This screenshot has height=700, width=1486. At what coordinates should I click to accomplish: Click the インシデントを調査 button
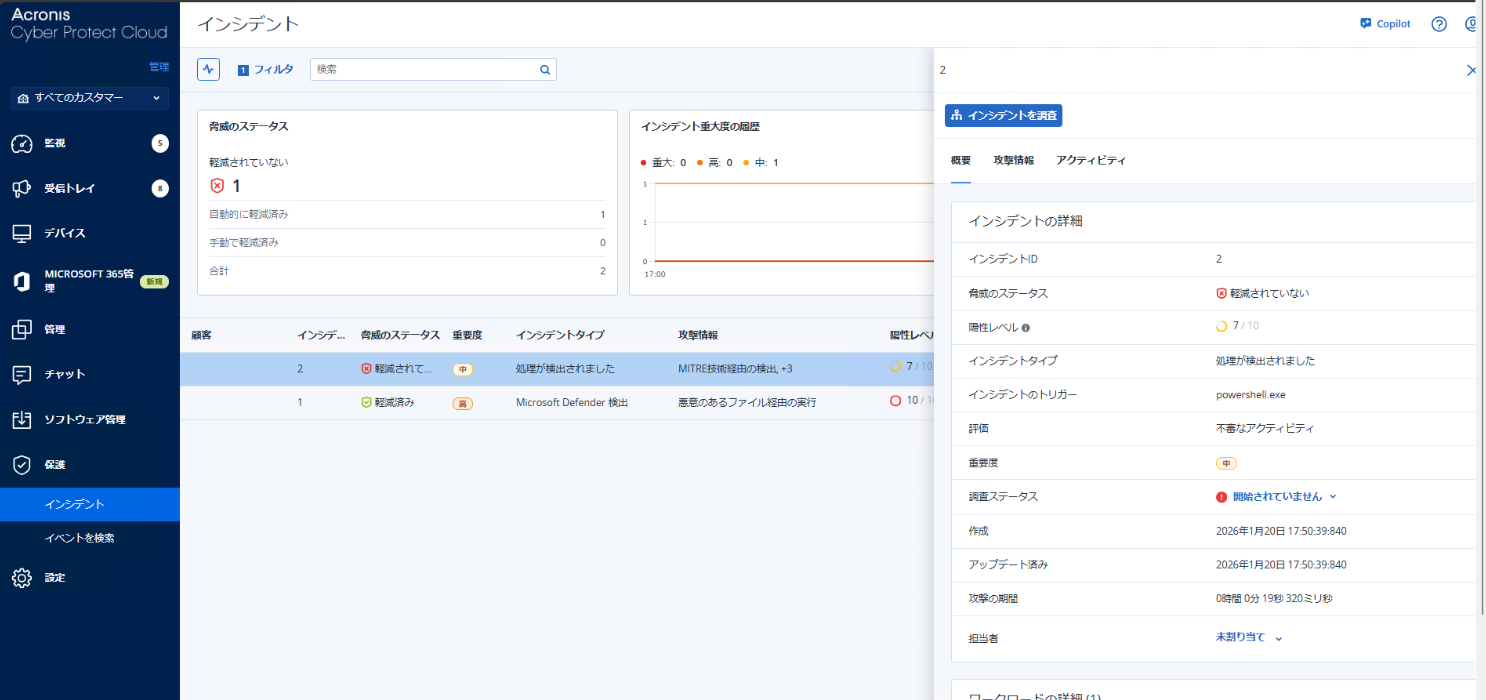[1003, 116]
